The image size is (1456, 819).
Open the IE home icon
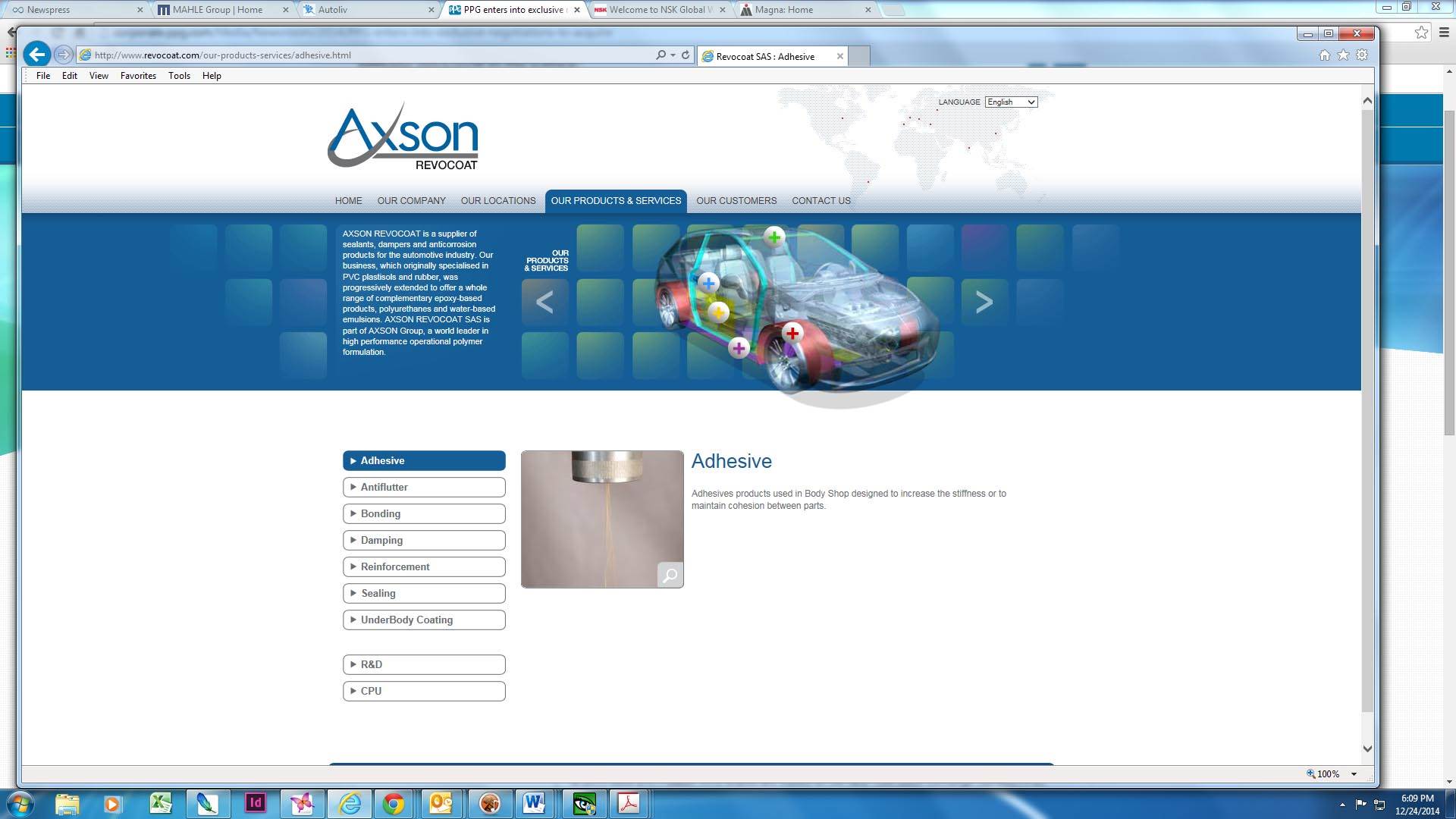(x=1324, y=55)
